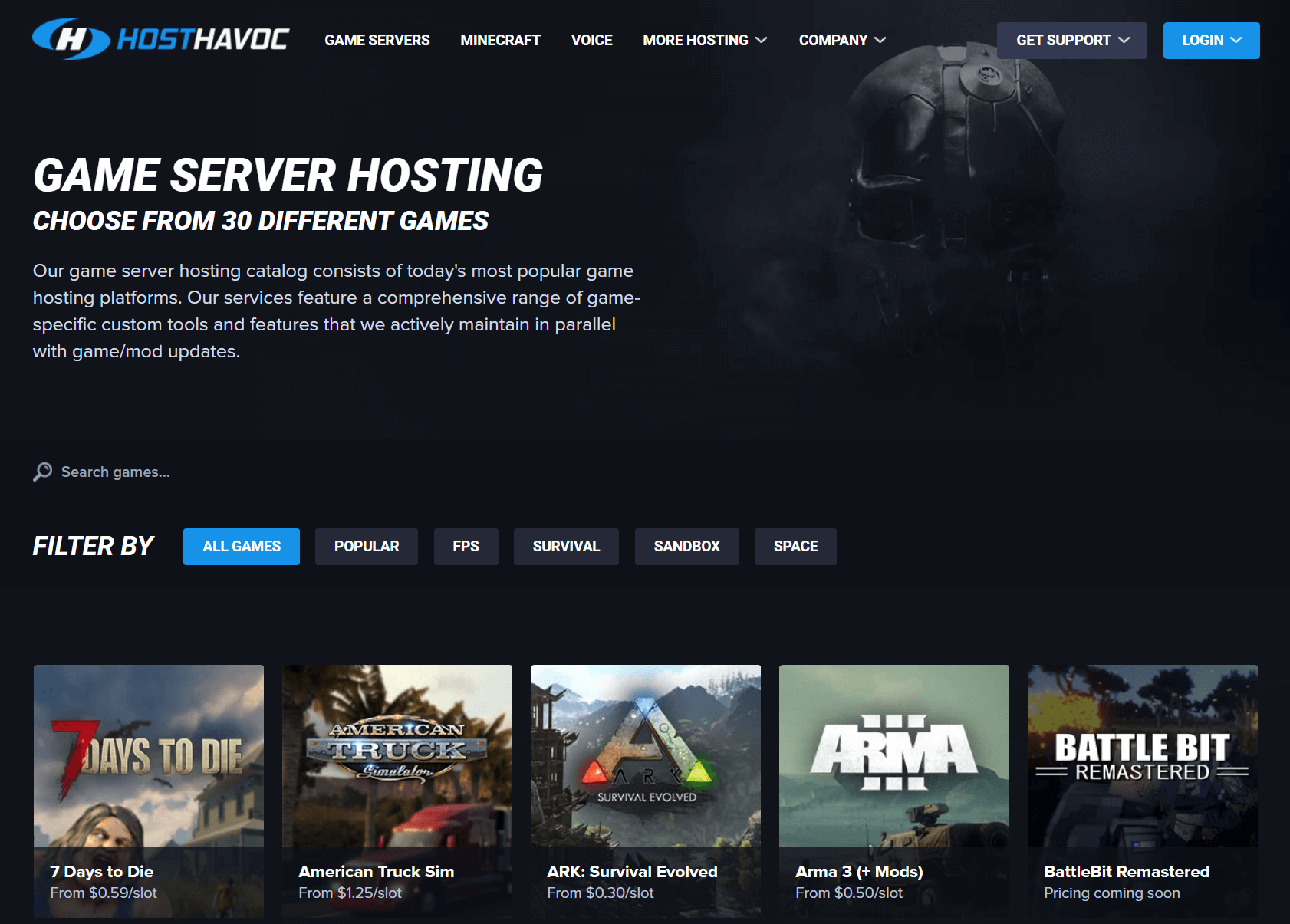The image size is (1290, 924).
Task: Click the From $1.25/slot price text
Action: coord(350,893)
